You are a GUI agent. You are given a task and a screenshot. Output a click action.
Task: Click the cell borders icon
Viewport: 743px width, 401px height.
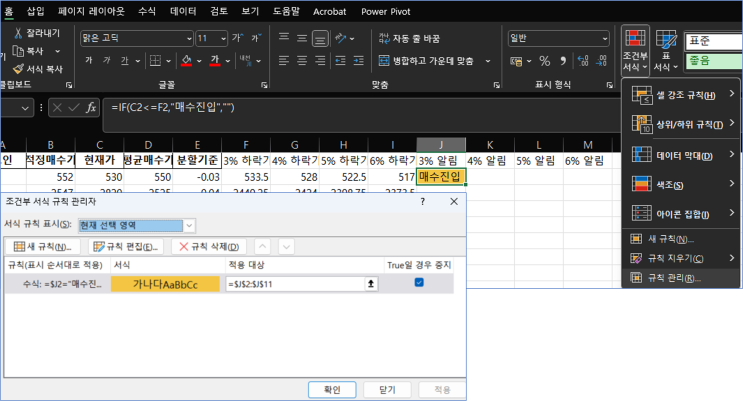click(155, 60)
